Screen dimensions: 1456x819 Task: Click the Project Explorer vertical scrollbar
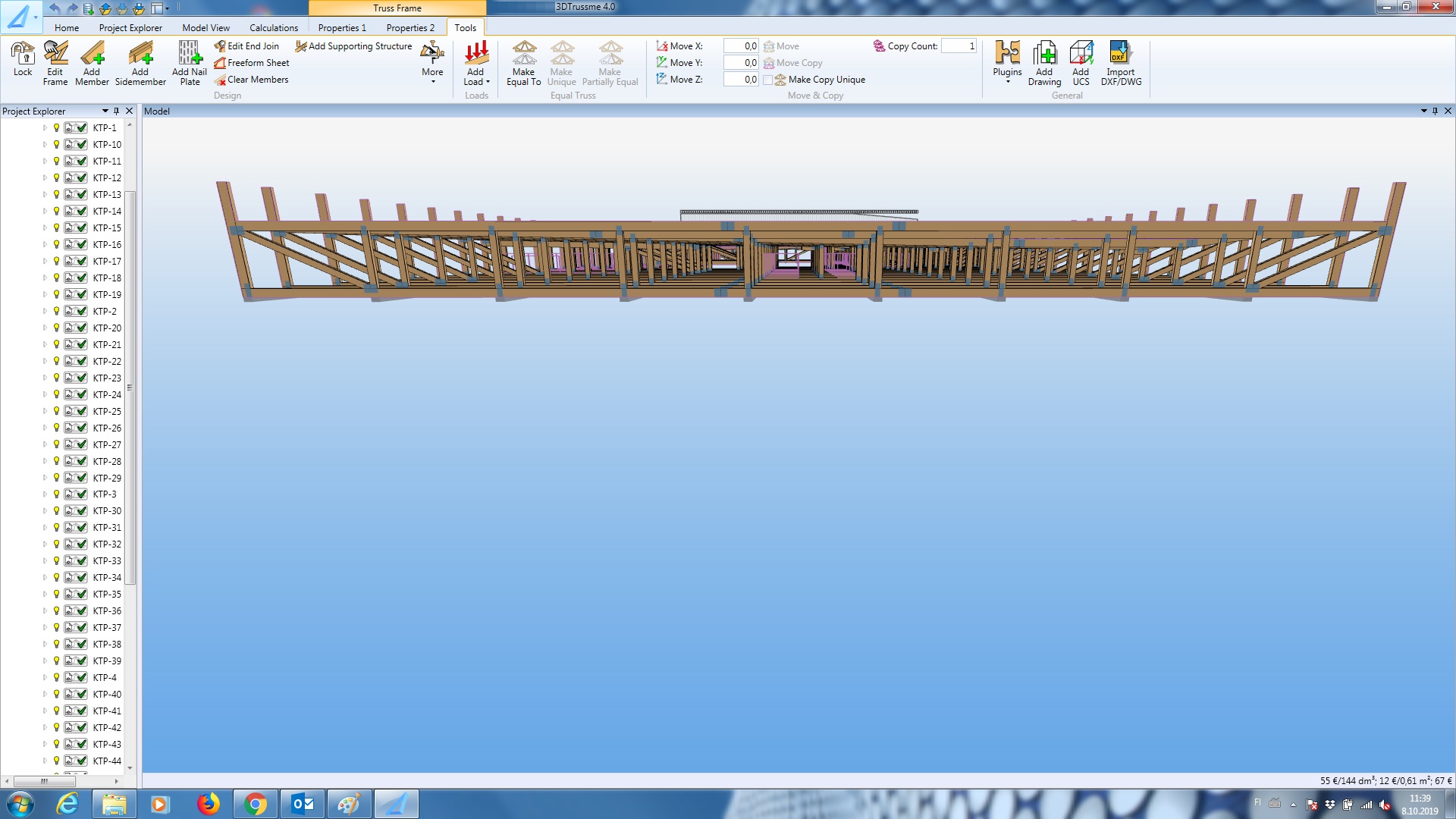pyautogui.click(x=130, y=387)
